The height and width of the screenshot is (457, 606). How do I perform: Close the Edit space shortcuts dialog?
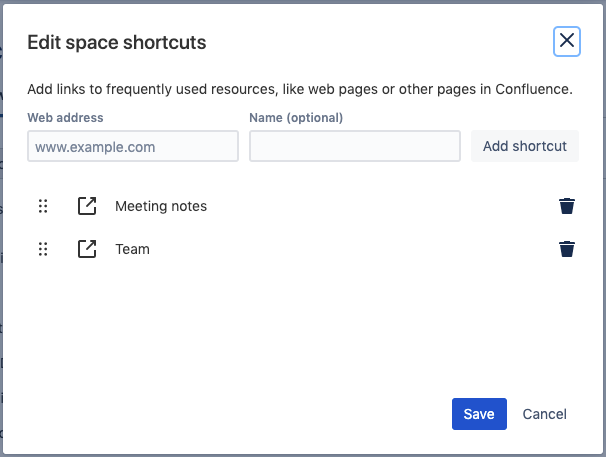tap(567, 41)
